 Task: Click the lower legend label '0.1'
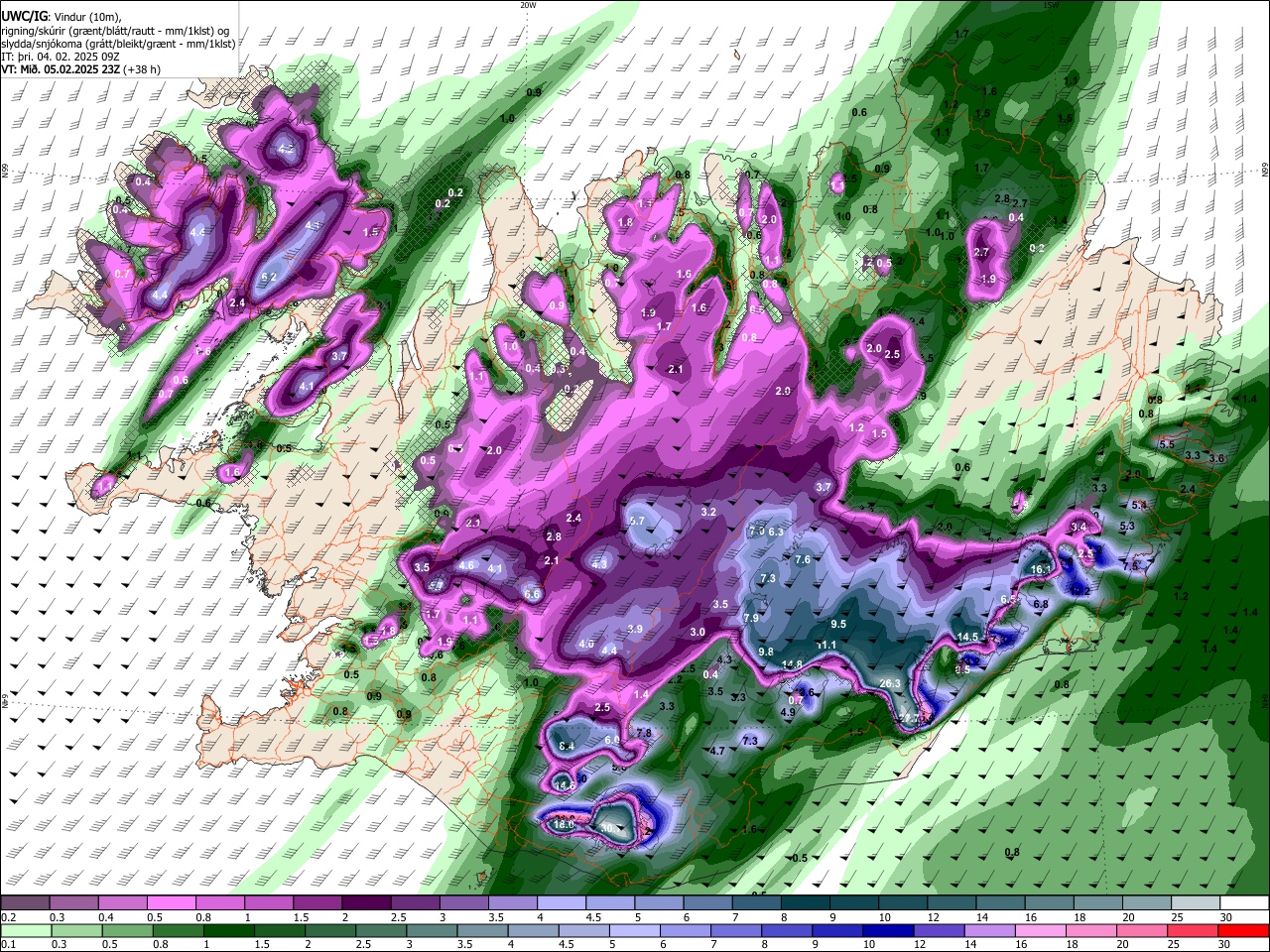point(7,945)
